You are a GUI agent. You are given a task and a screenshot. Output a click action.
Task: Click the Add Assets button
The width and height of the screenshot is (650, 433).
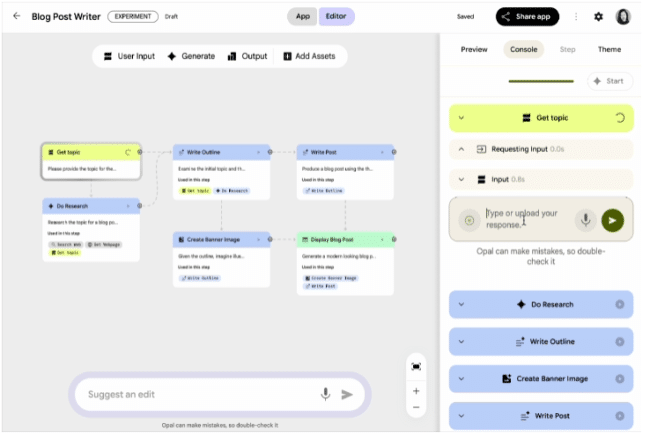coord(308,56)
